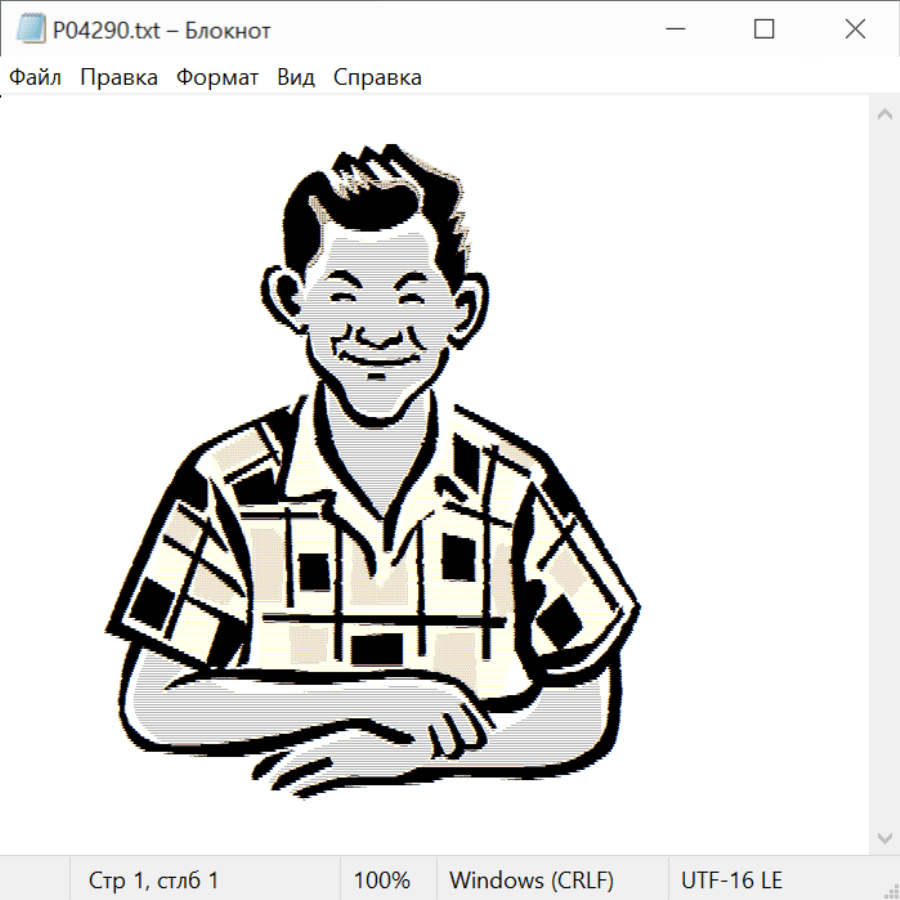Viewport: 900px width, 900px height.
Task: Click the scroll down arrow of the vertical scrollbar
Action: click(x=884, y=837)
